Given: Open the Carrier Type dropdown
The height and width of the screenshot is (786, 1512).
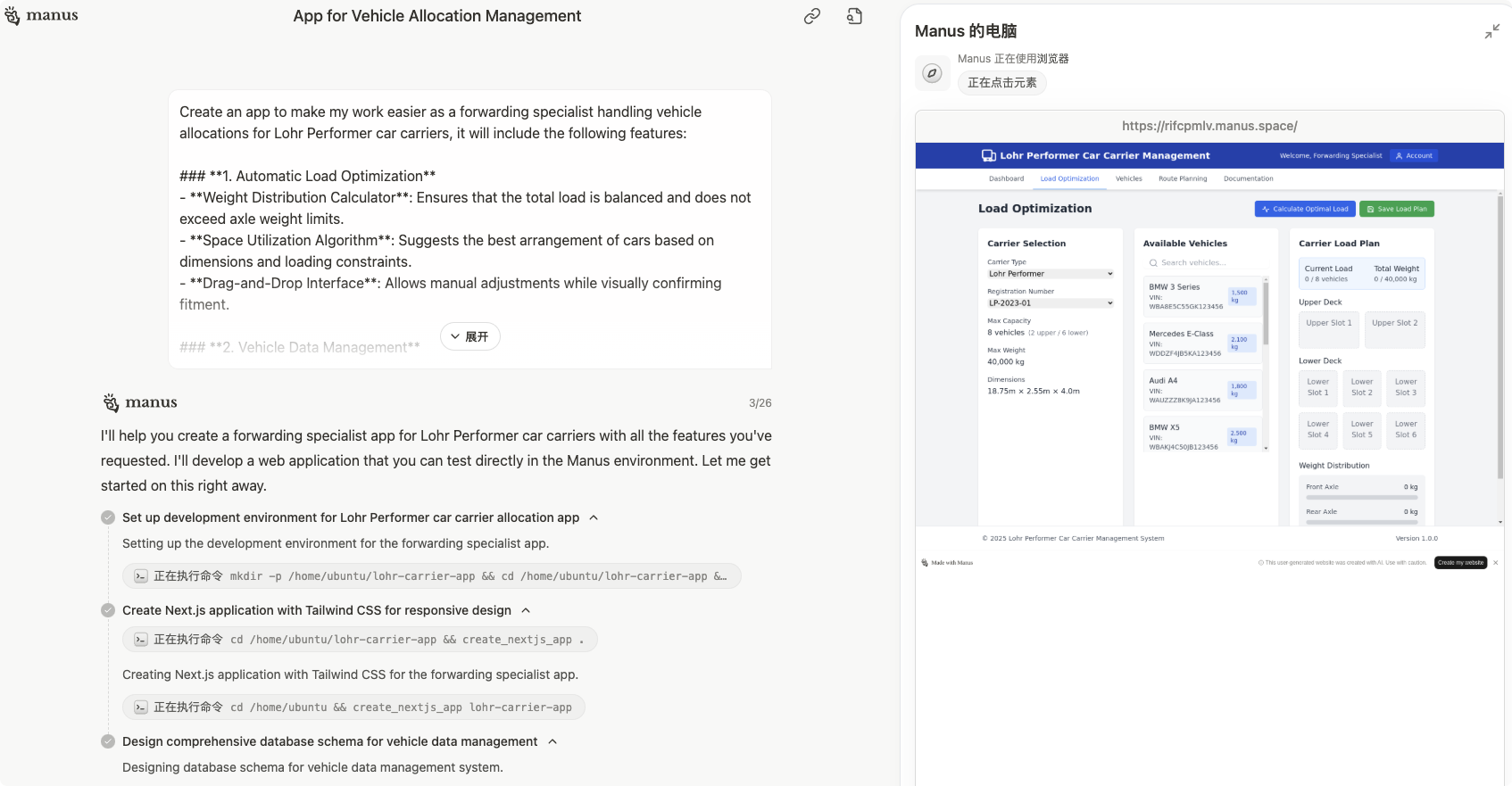Looking at the screenshot, I should (1051, 274).
